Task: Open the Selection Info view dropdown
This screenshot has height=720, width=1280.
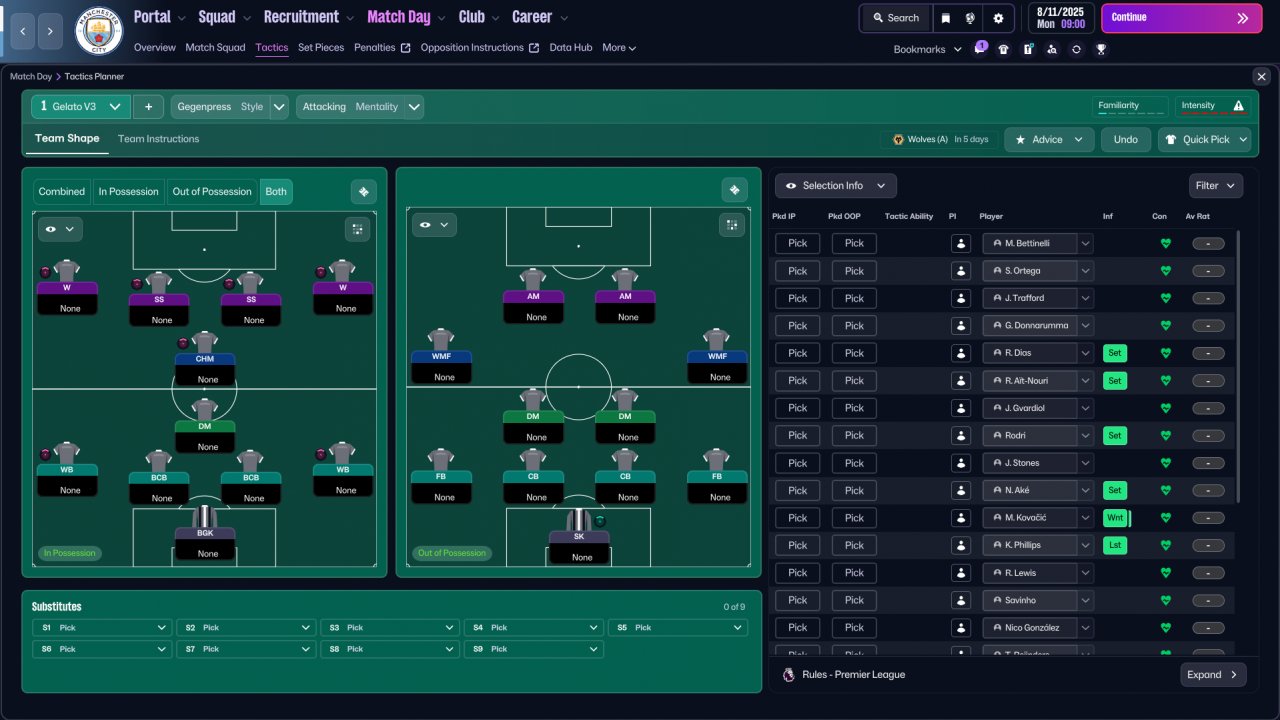Action: click(836, 185)
